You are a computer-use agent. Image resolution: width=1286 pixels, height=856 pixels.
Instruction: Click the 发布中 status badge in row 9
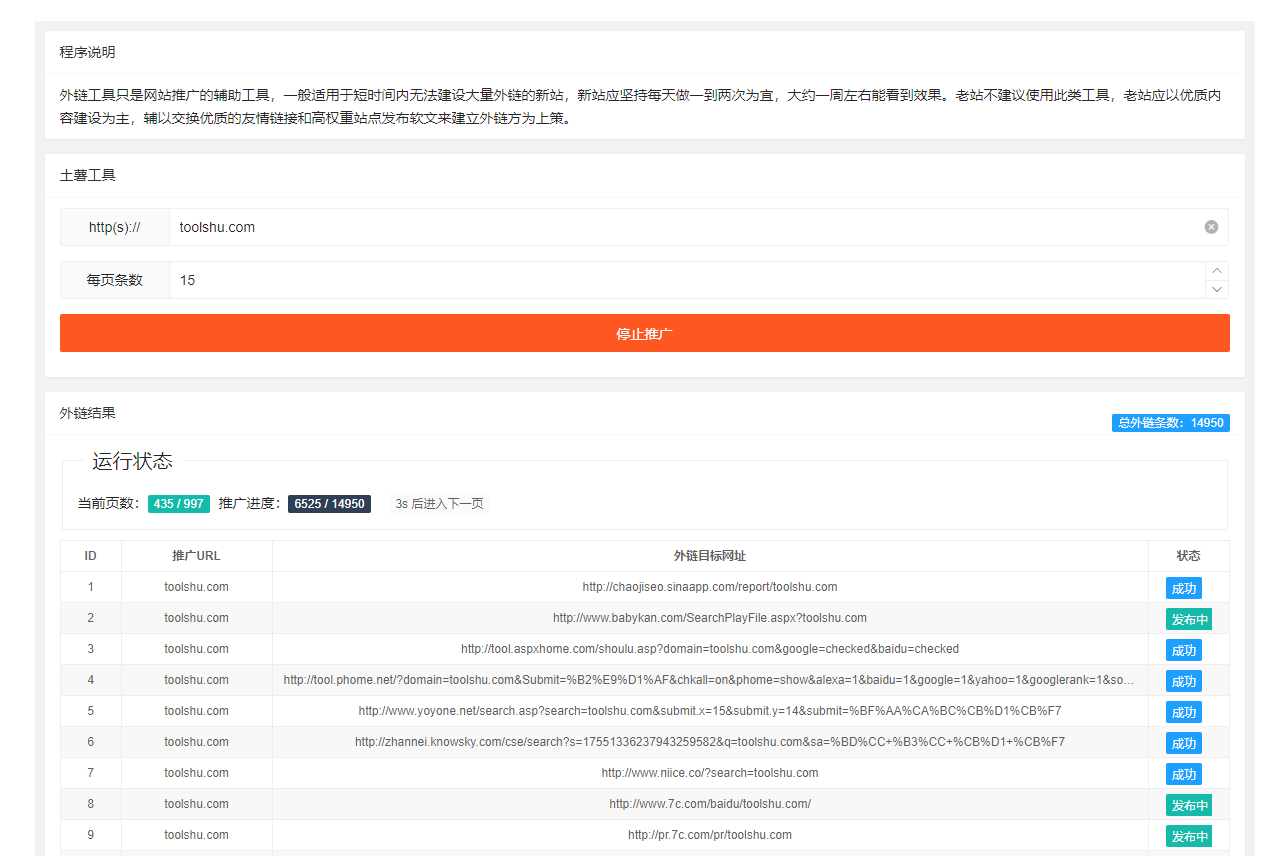click(x=1189, y=836)
